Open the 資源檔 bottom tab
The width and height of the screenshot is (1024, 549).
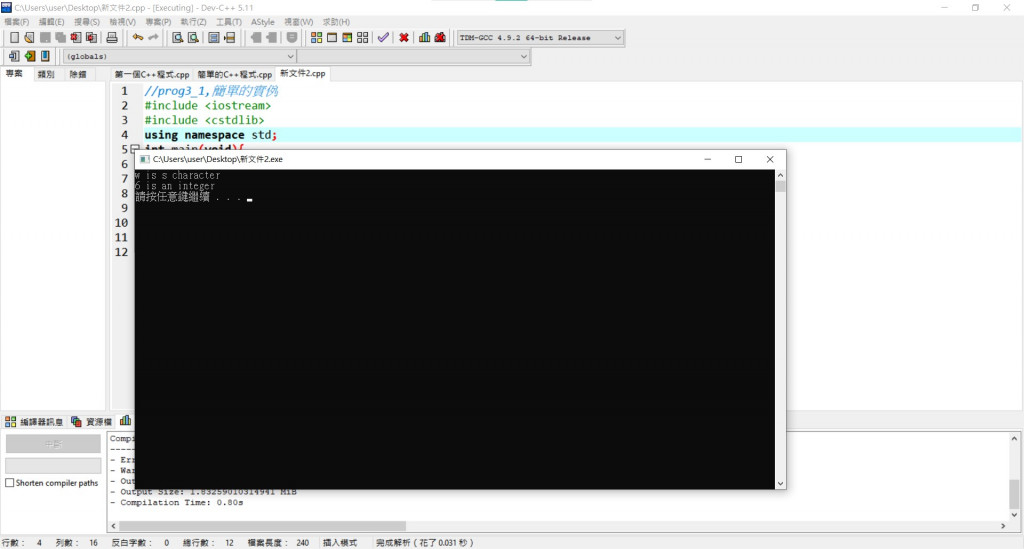(91, 422)
